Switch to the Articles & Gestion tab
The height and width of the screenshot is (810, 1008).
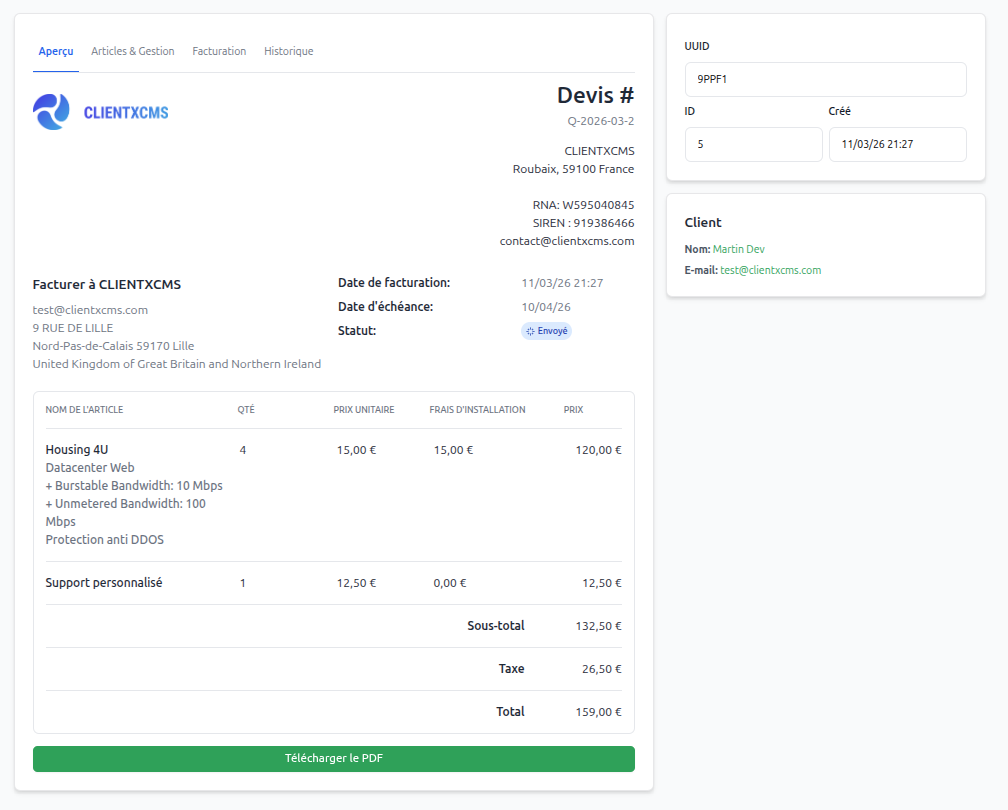pyautogui.click(x=132, y=51)
